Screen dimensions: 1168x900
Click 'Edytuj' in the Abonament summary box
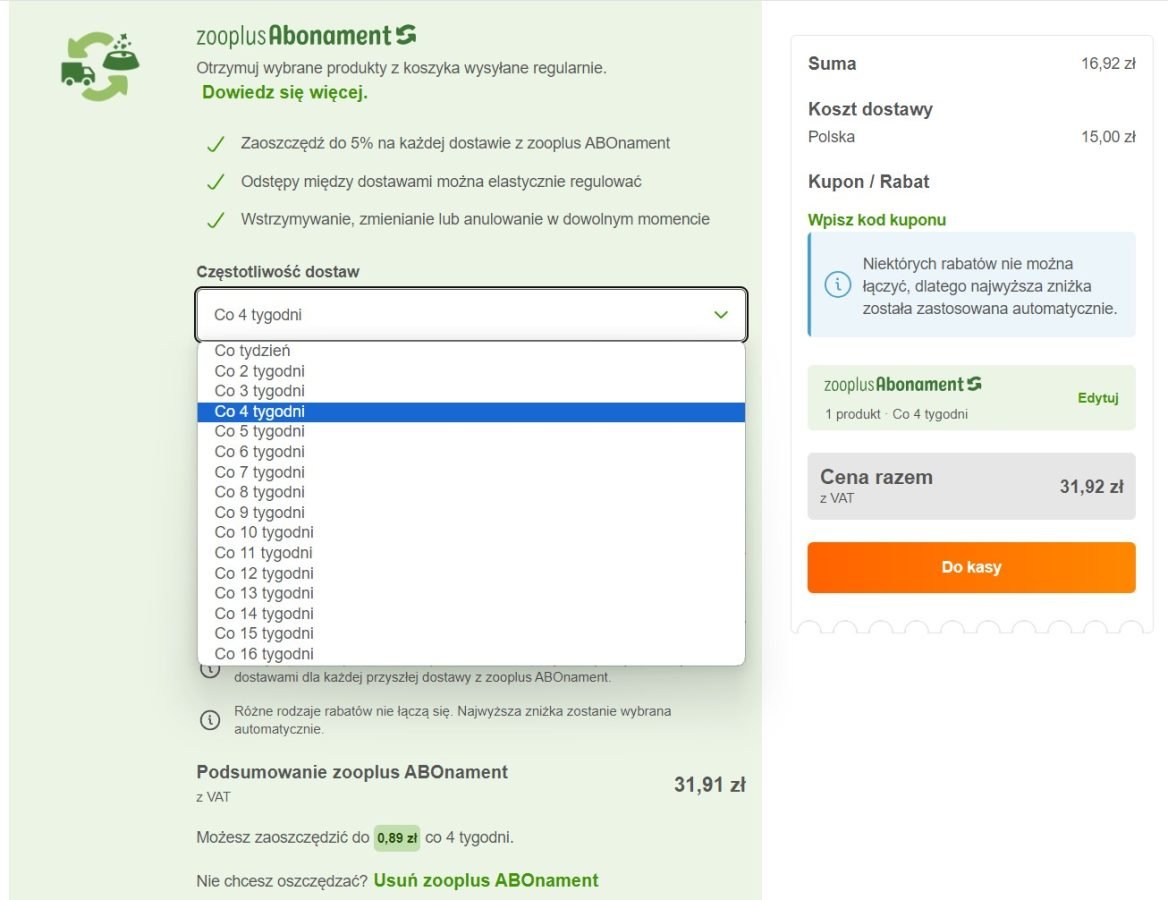[x=1098, y=398]
